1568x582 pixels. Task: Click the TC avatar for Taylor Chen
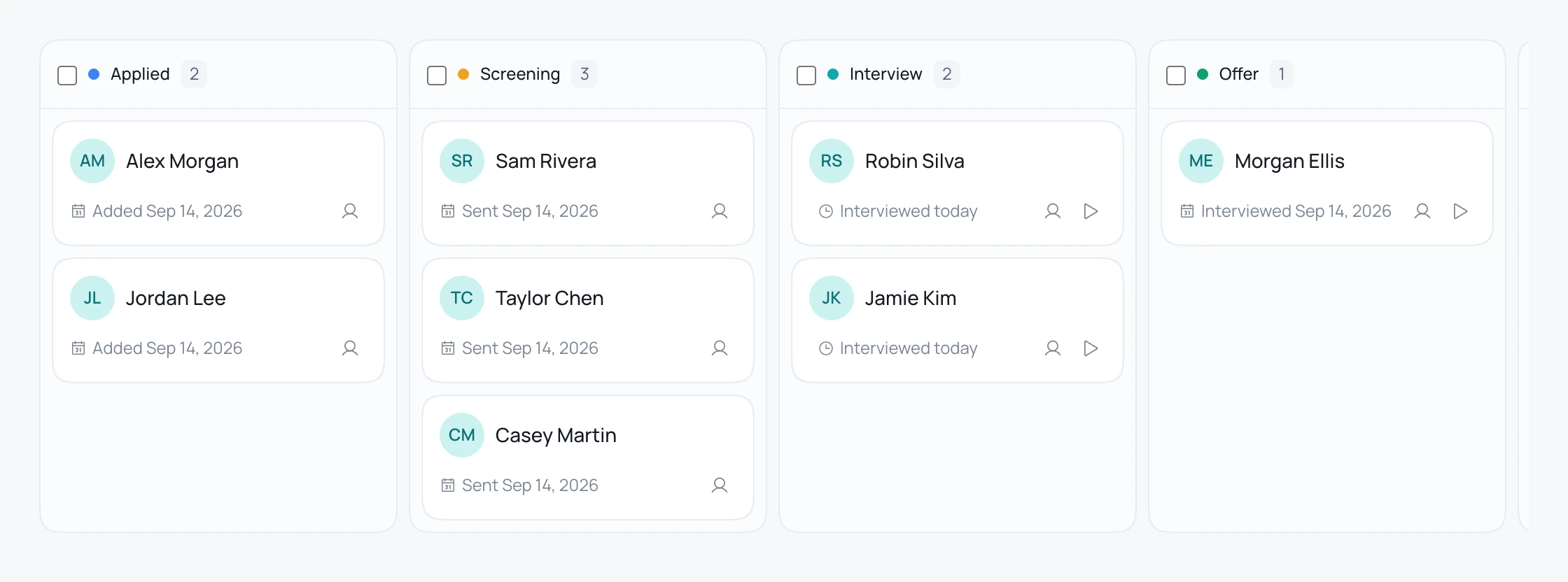462,298
